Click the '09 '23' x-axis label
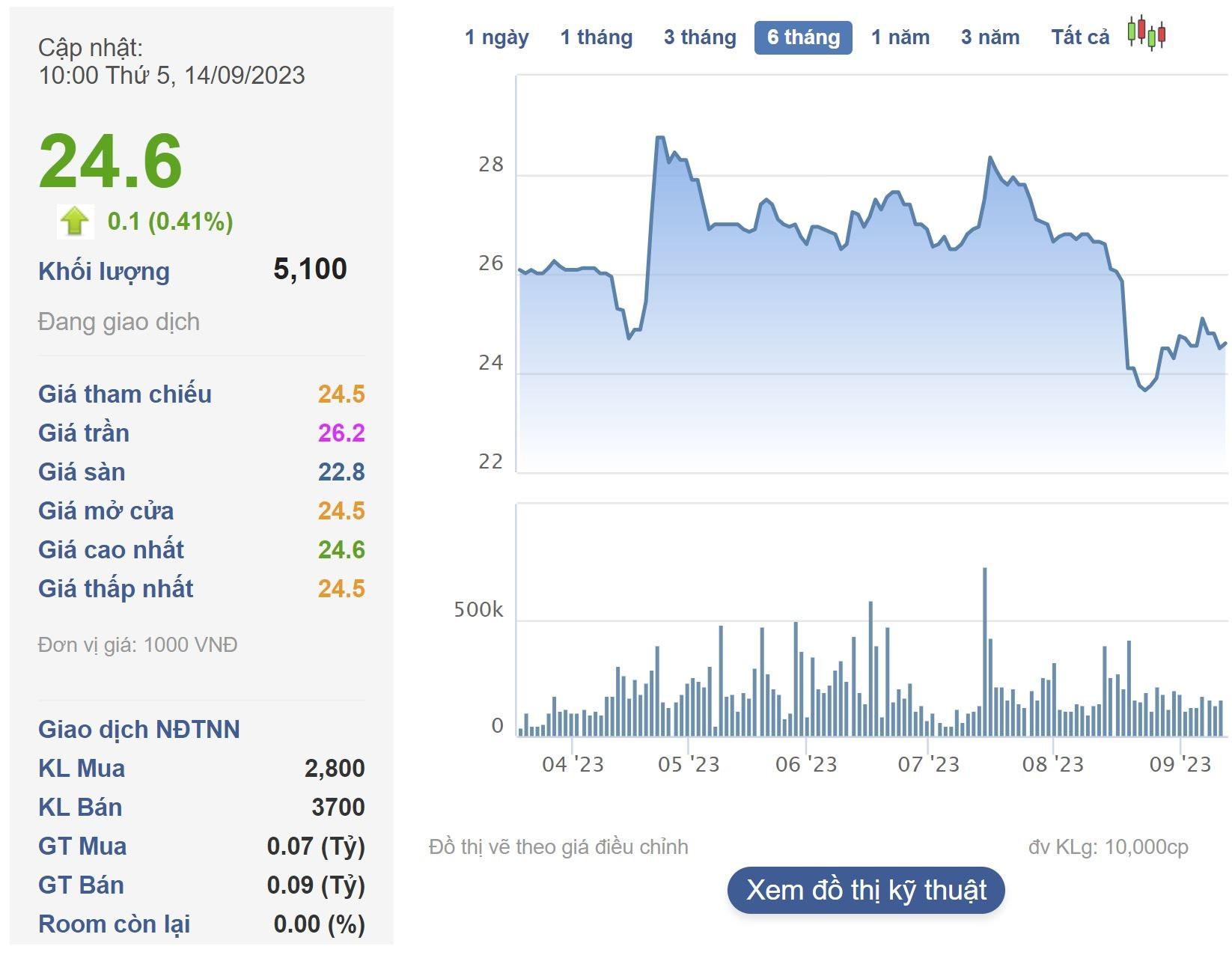This screenshot has width=1232, height=958. pos(1180,764)
